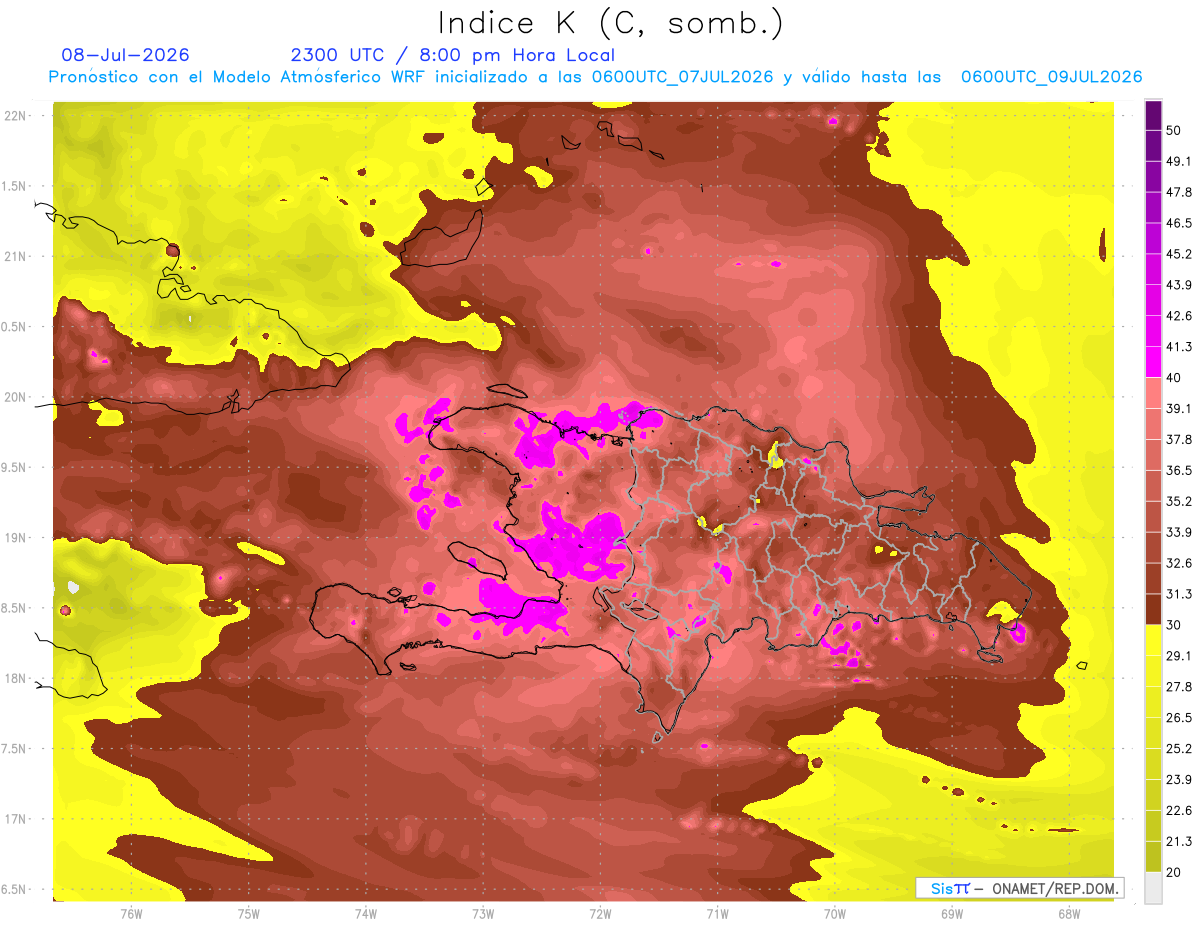This screenshot has height=927, width=1200.
Task: Click the '17N' latitude label
Action: pos(15,819)
